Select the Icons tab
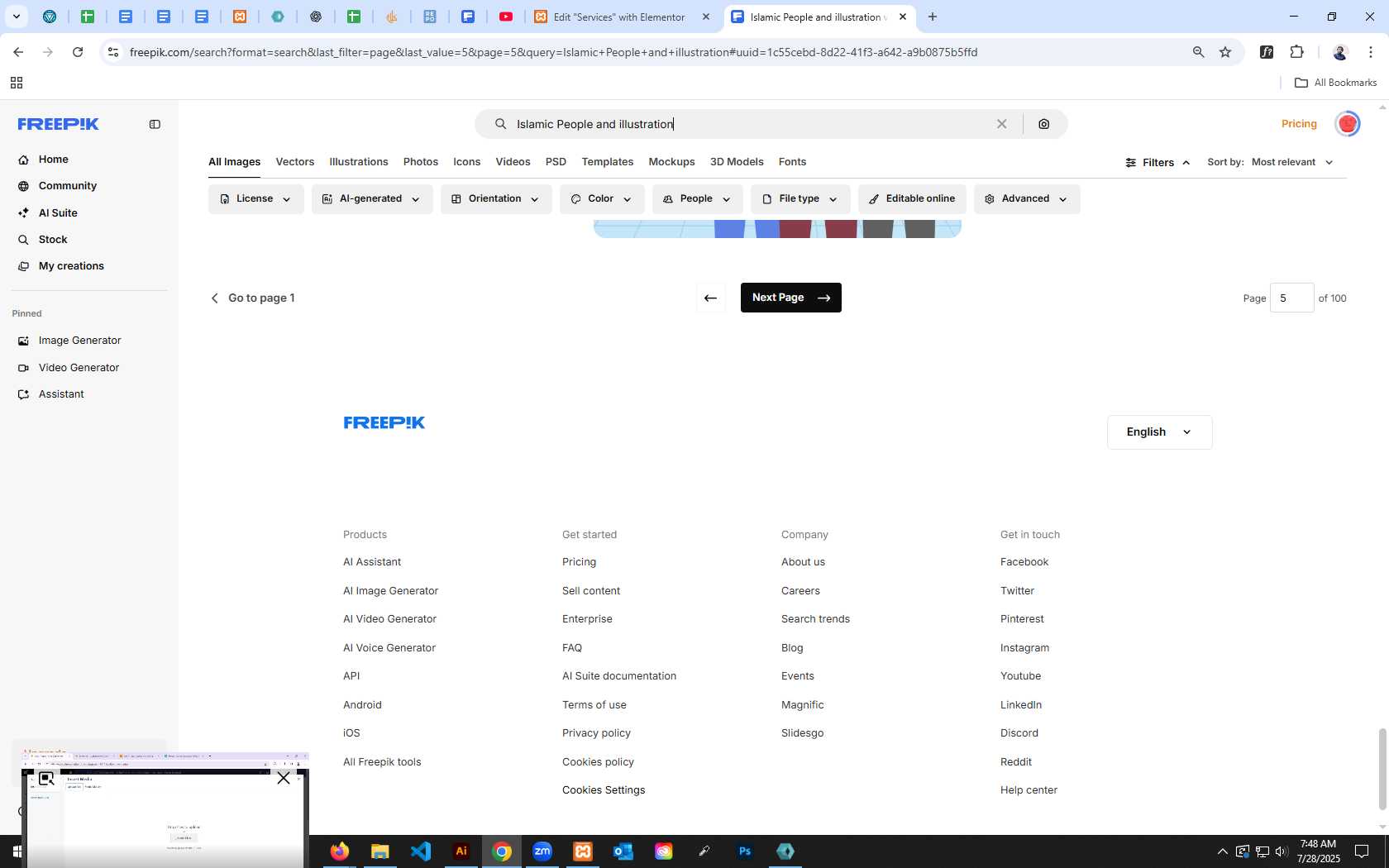 pyautogui.click(x=466, y=162)
